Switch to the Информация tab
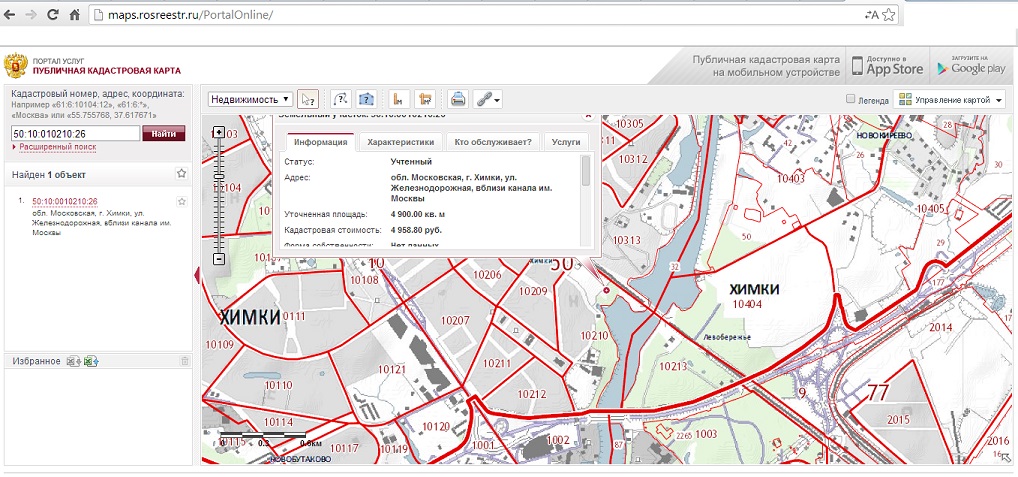The width and height of the screenshot is (1018, 477). point(321,142)
